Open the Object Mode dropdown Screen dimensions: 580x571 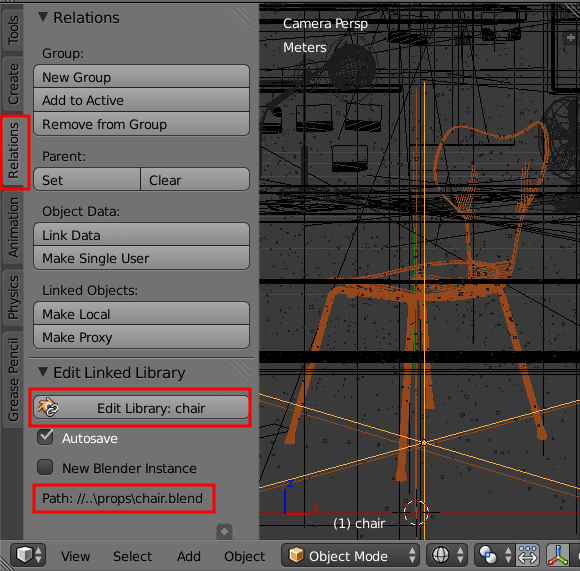(350, 555)
